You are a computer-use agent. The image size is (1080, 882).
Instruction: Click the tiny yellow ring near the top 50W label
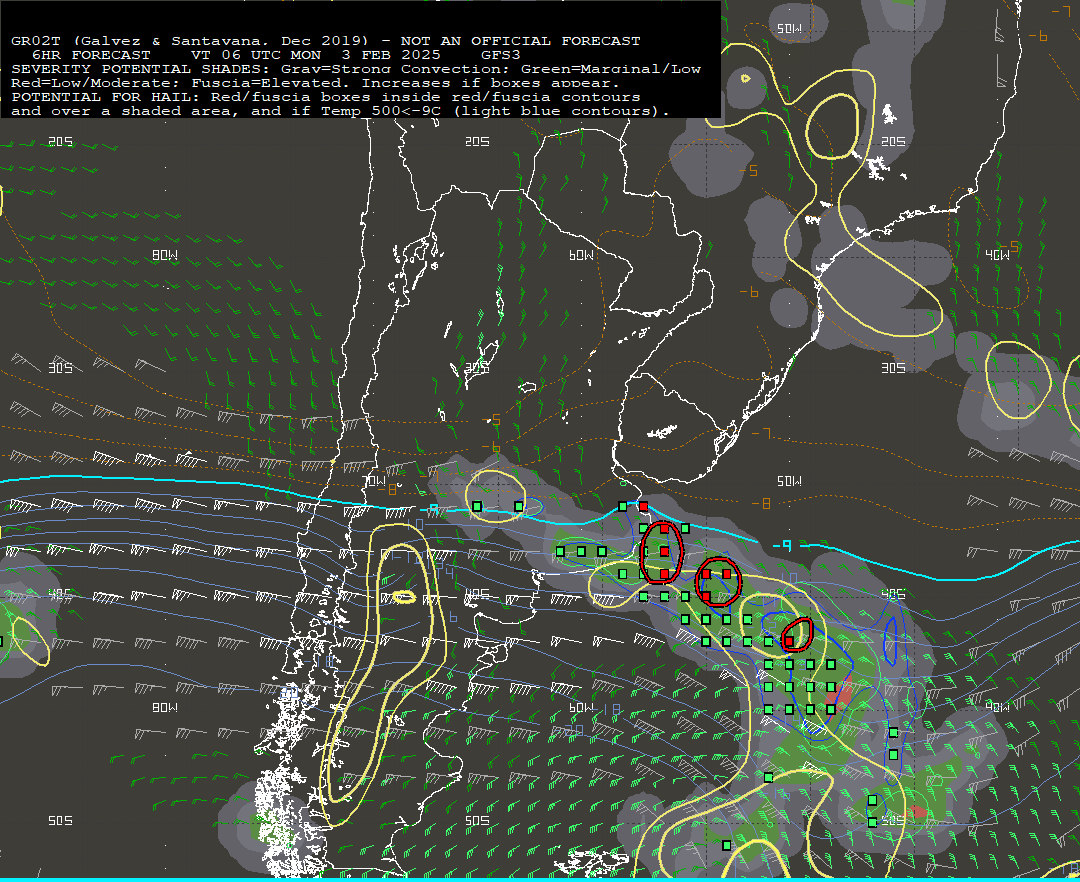tap(745, 78)
